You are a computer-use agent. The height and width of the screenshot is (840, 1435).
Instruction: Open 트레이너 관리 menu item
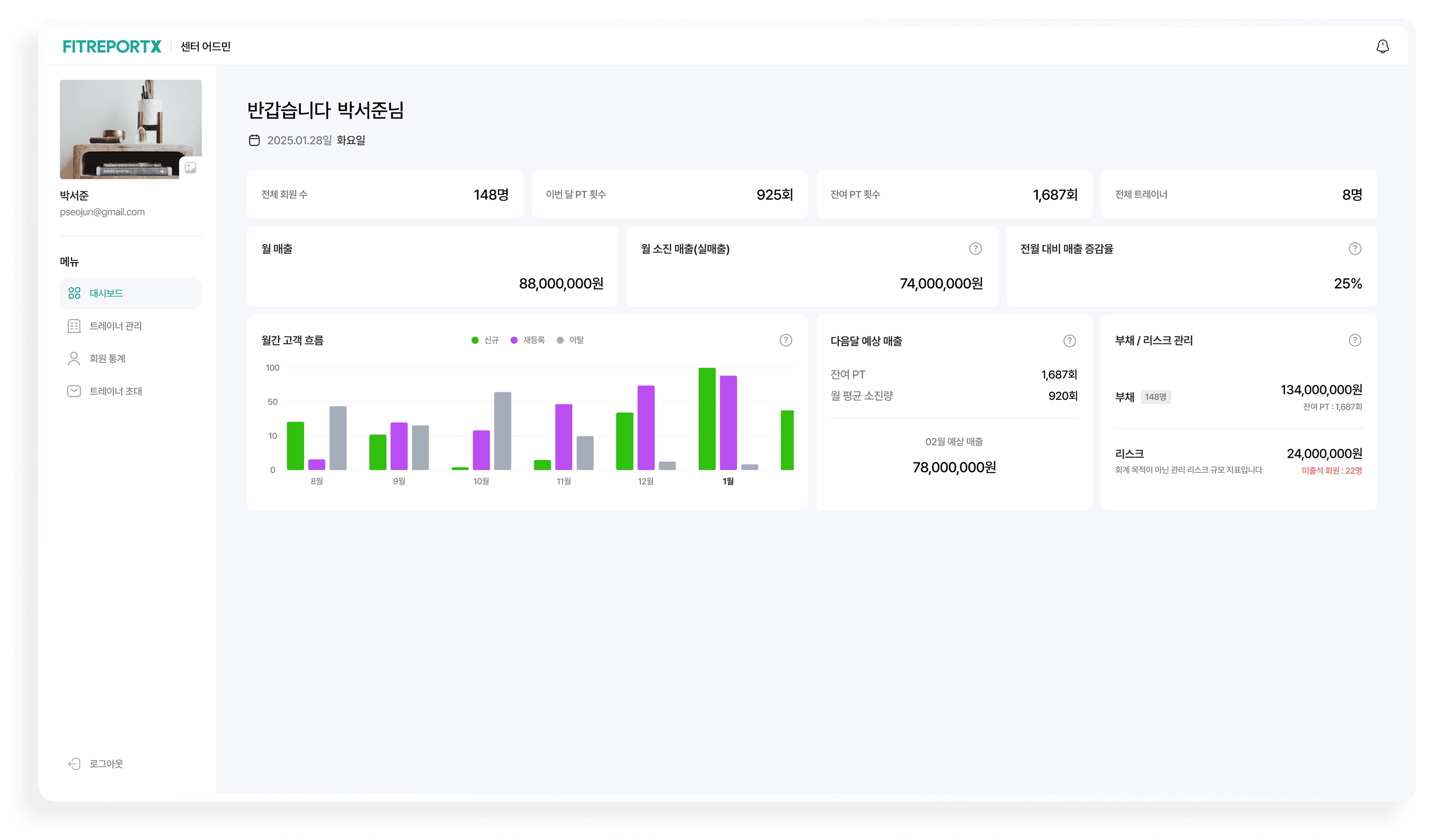coord(115,326)
